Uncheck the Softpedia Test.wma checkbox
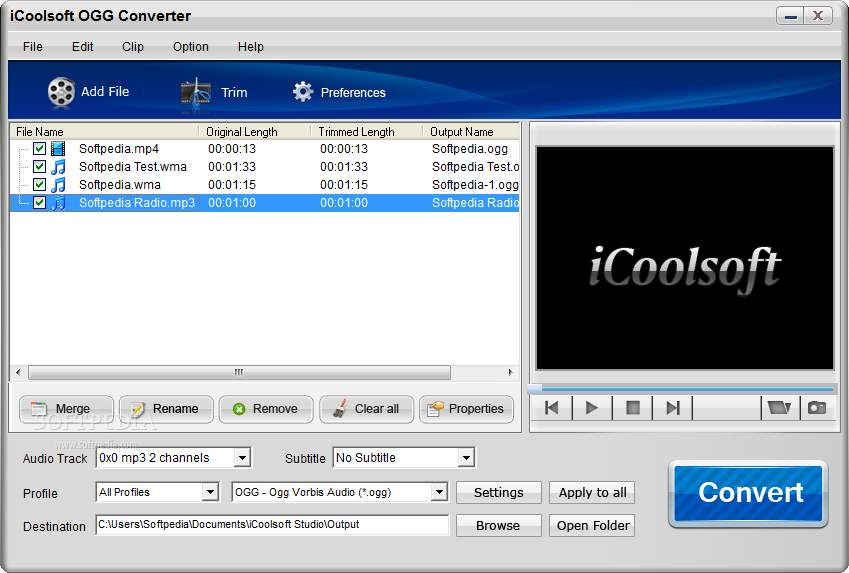This screenshot has width=849, height=573. tap(39, 166)
